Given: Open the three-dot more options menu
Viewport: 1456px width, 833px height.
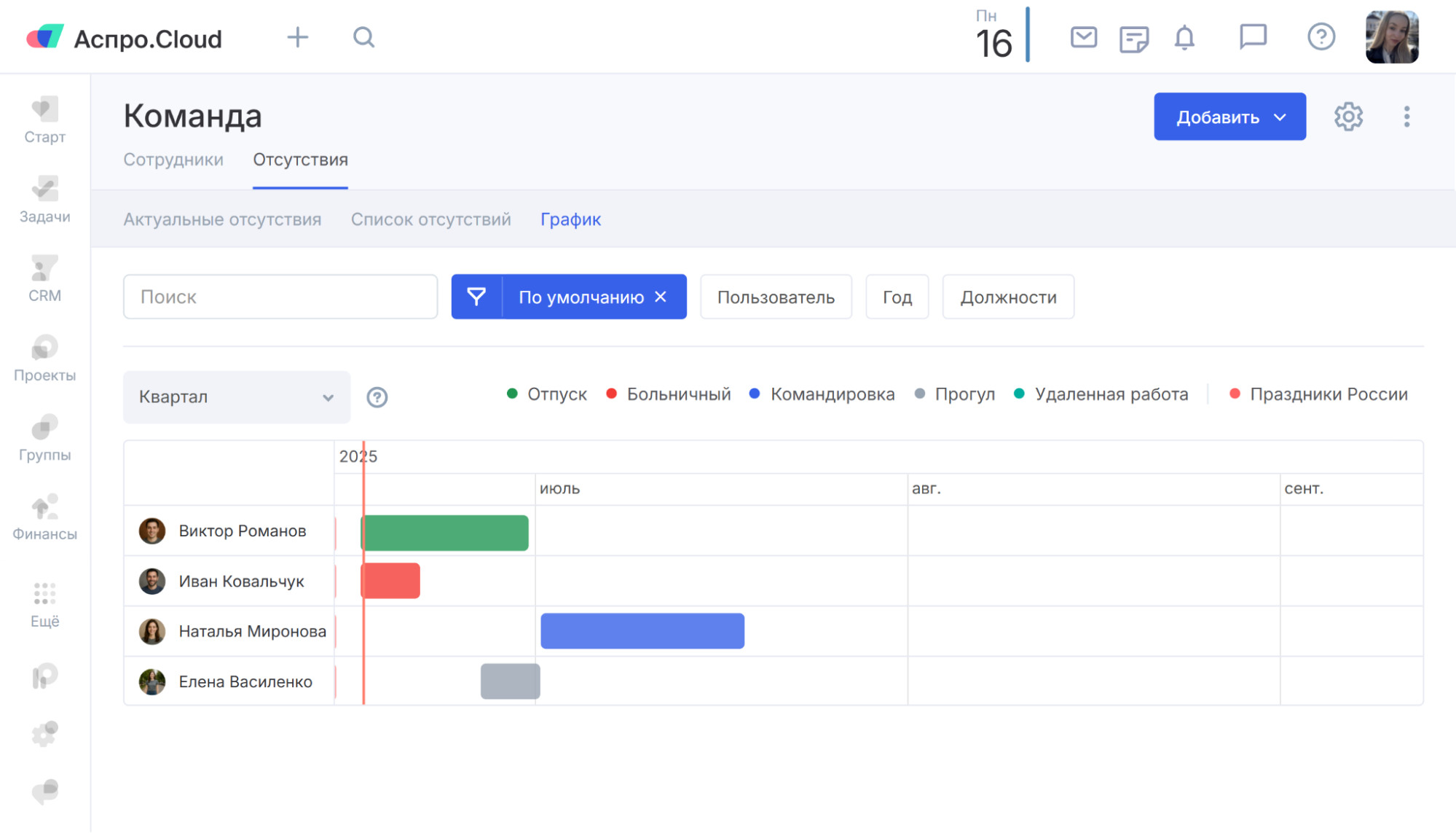Looking at the screenshot, I should 1406,117.
